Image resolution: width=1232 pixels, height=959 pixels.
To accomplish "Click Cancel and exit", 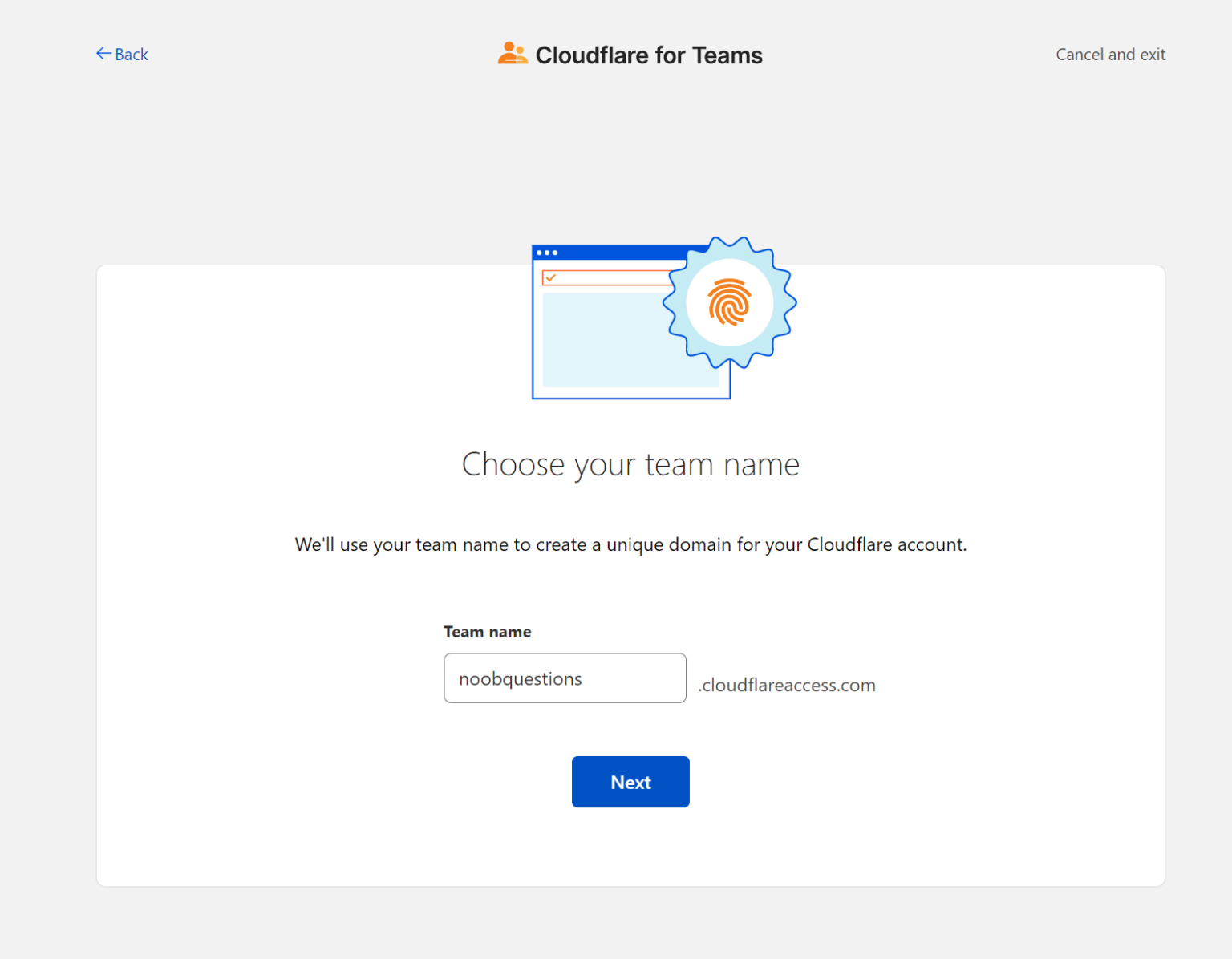I will 1110,54.
